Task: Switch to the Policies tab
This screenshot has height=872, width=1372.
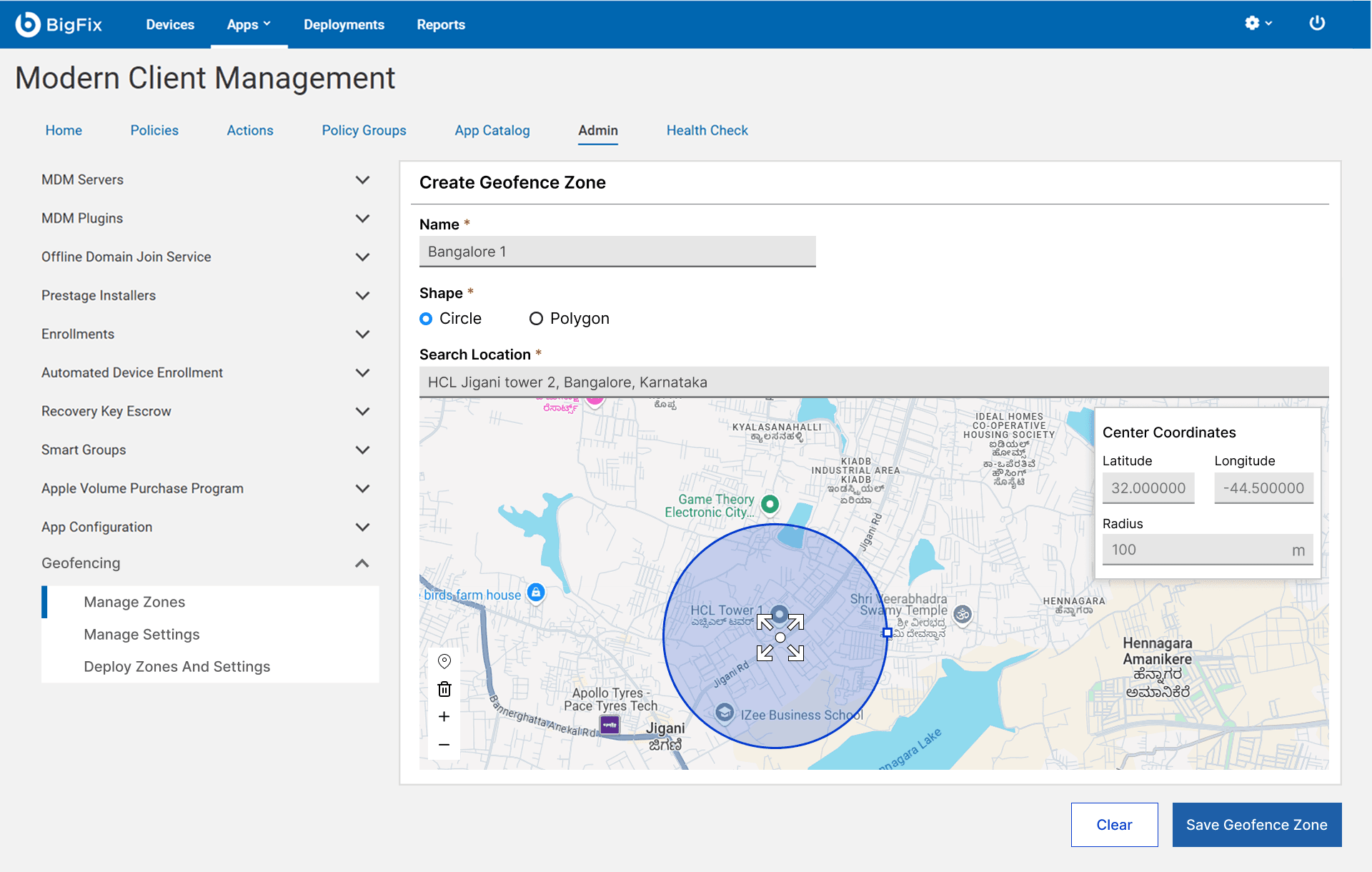Action: click(154, 130)
